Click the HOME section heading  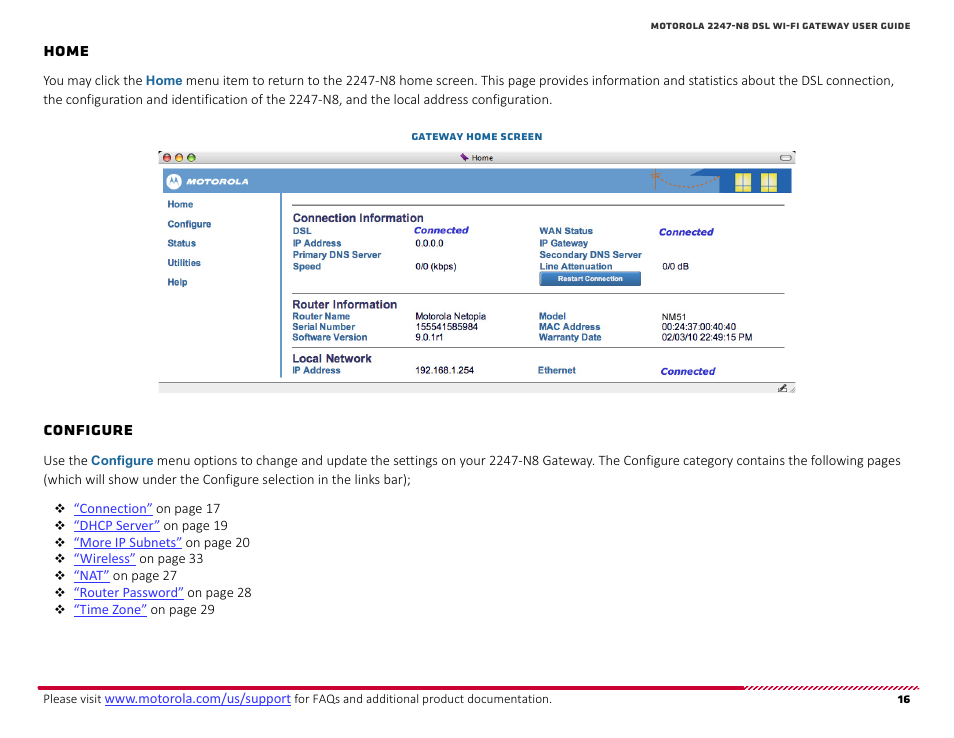[66, 51]
